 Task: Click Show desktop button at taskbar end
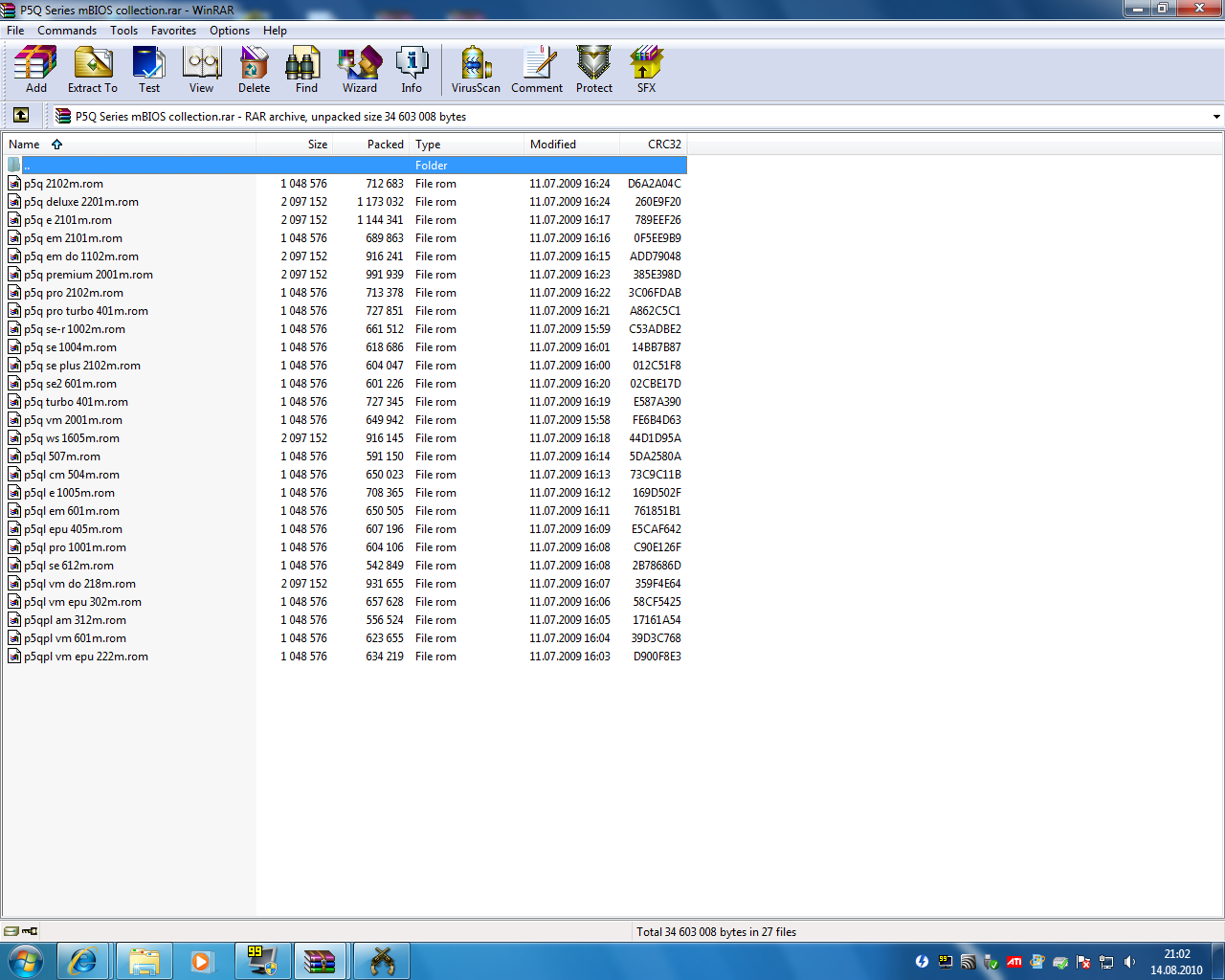[x=1217, y=961]
